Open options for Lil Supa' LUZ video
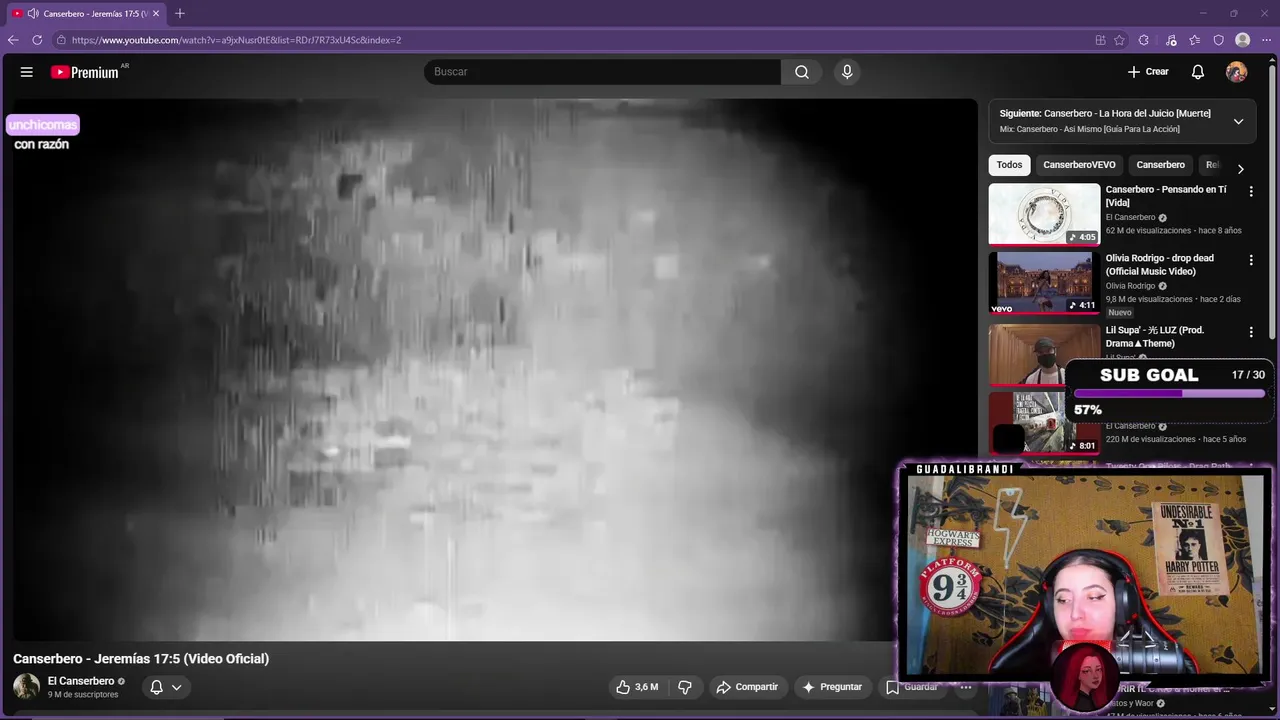The width and height of the screenshot is (1280, 720). pos(1250,332)
